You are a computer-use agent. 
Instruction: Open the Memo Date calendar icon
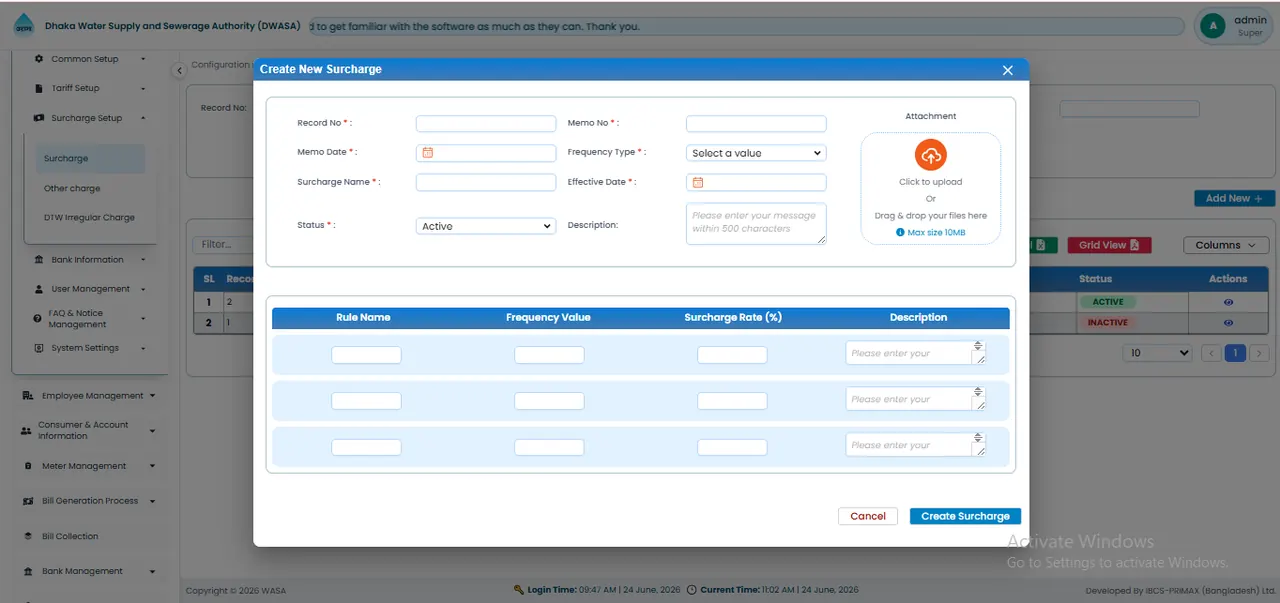tap(427, 153)
